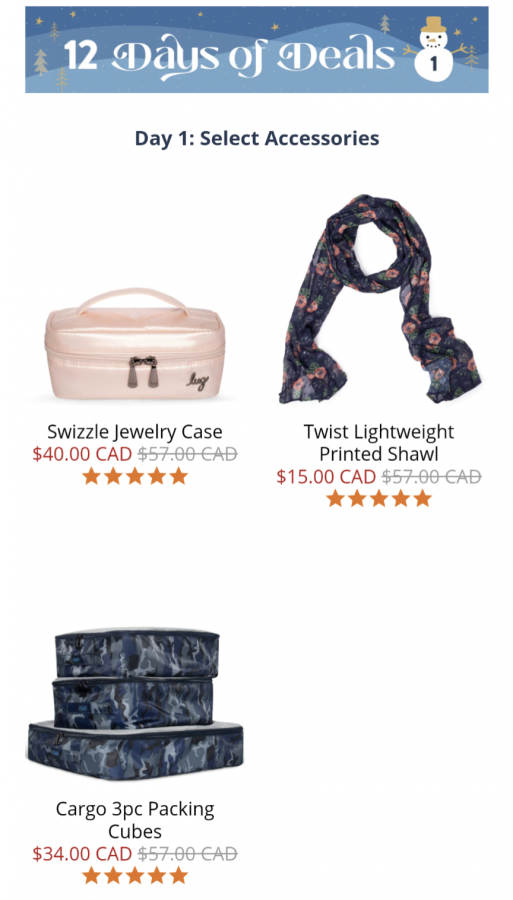Click the Twist Lightweight Printed Shawl title
This screenshot has height=900, width=513.
pos(379,443)
